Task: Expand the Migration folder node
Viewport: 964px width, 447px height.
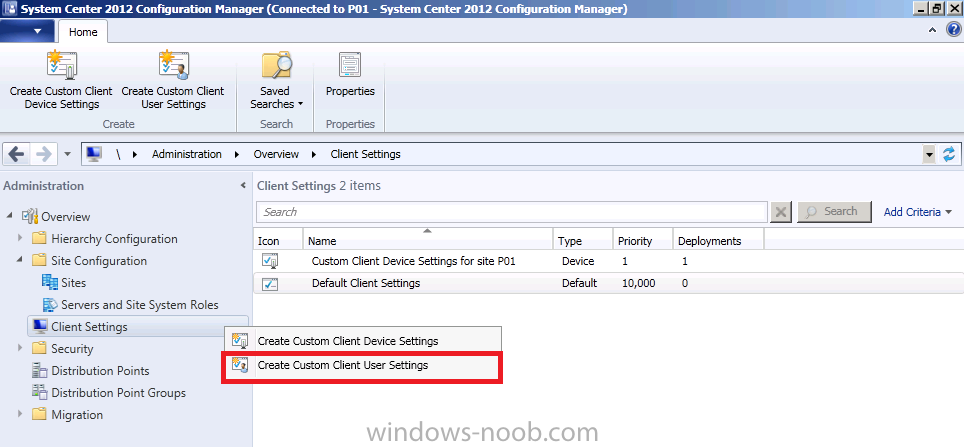Action: tap(20, 414)
